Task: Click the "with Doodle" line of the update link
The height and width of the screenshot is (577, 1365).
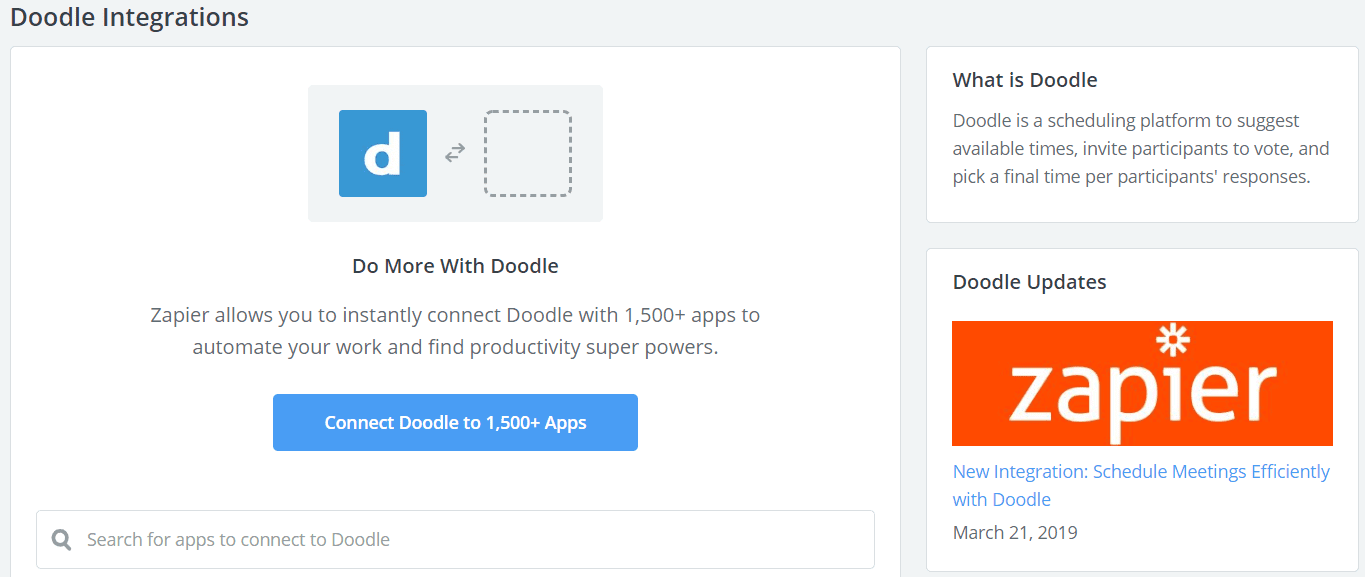Action: [1002, 499]
